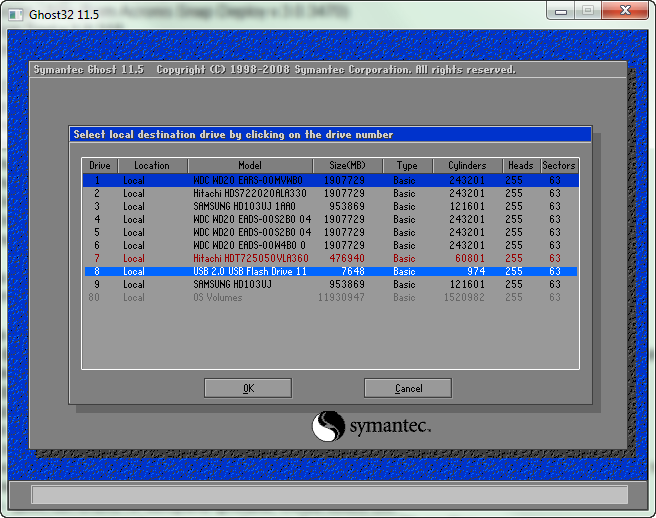This screenshot has height=518, width=656.
Task: Click the Model column header
Action: click(250, 165)
